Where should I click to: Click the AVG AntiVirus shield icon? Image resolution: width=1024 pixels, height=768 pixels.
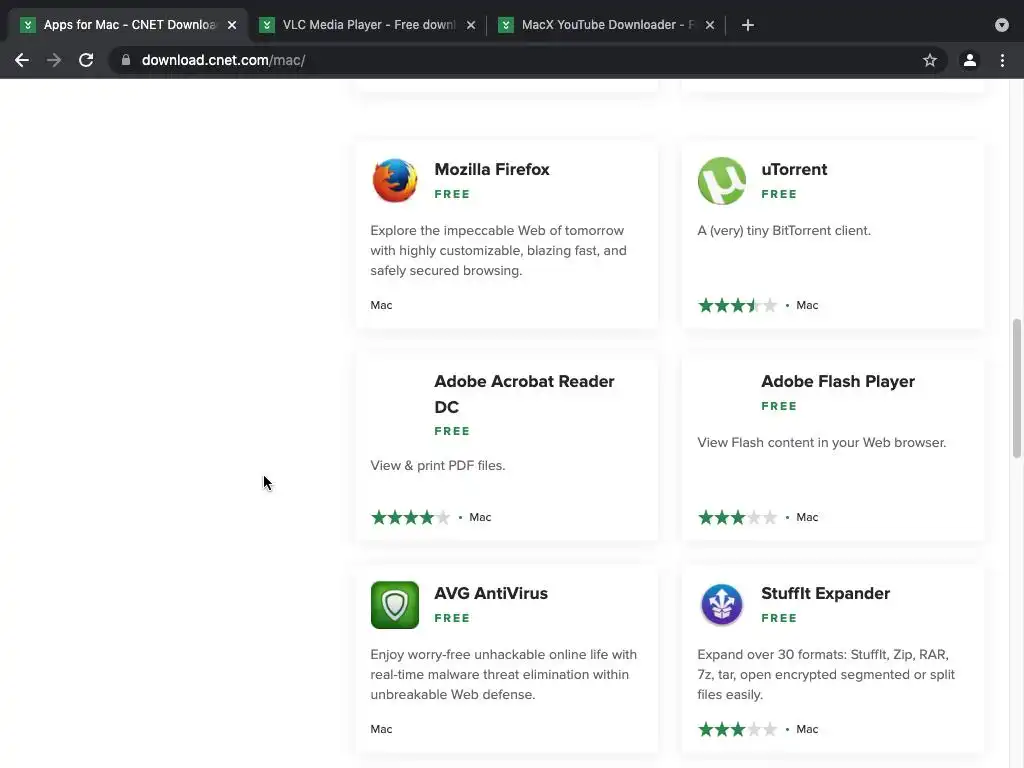tap(395, 605)
